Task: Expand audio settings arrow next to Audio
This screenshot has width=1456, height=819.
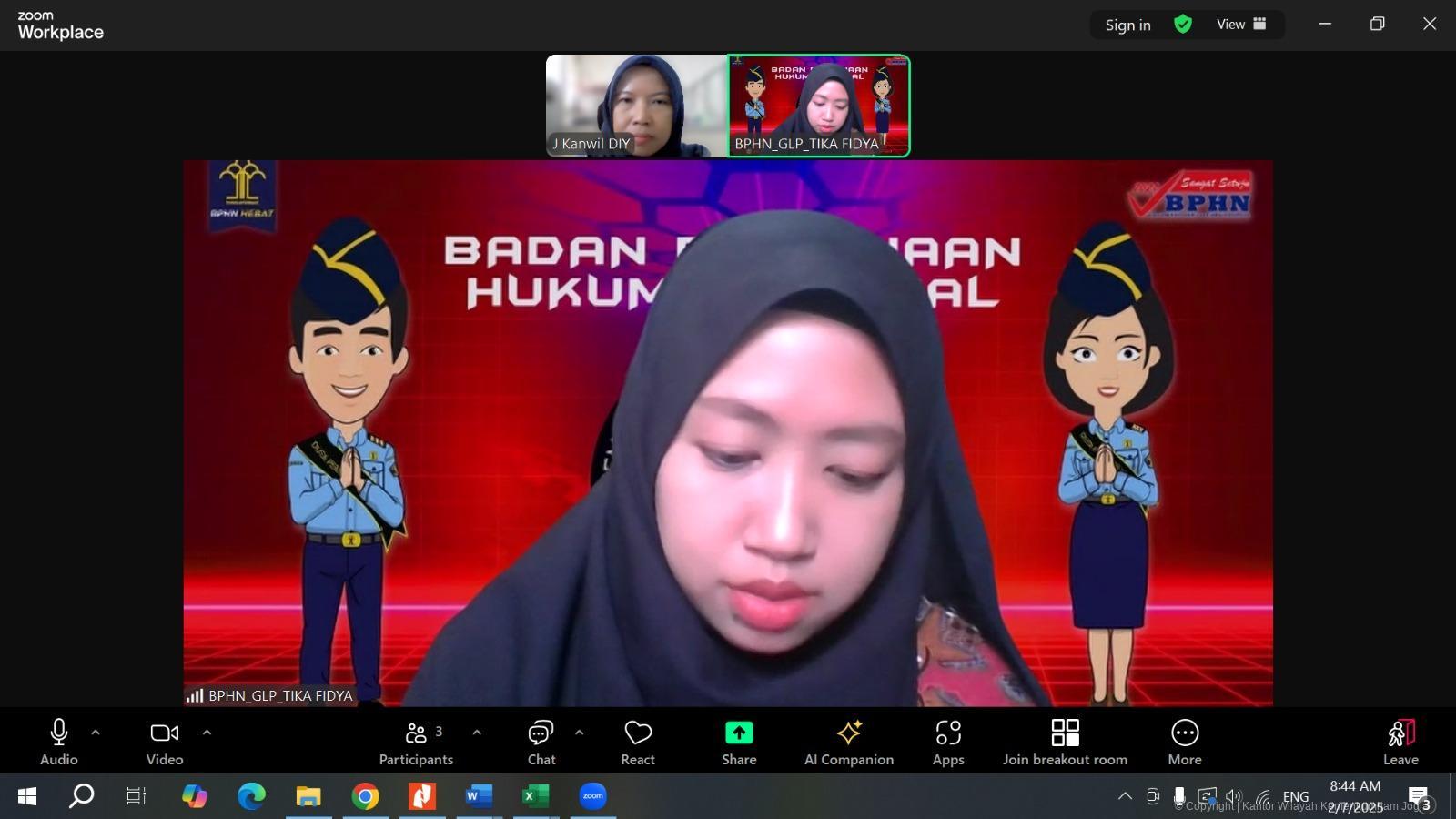Action: click(96, 732)
